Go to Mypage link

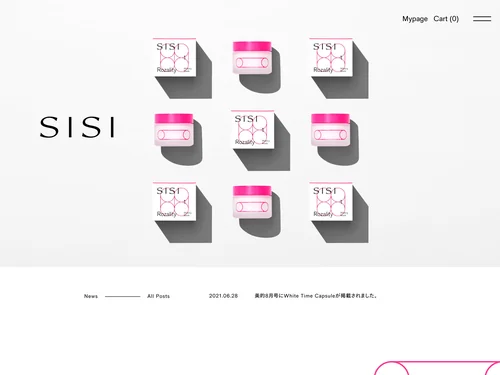[x=415, y=19]
